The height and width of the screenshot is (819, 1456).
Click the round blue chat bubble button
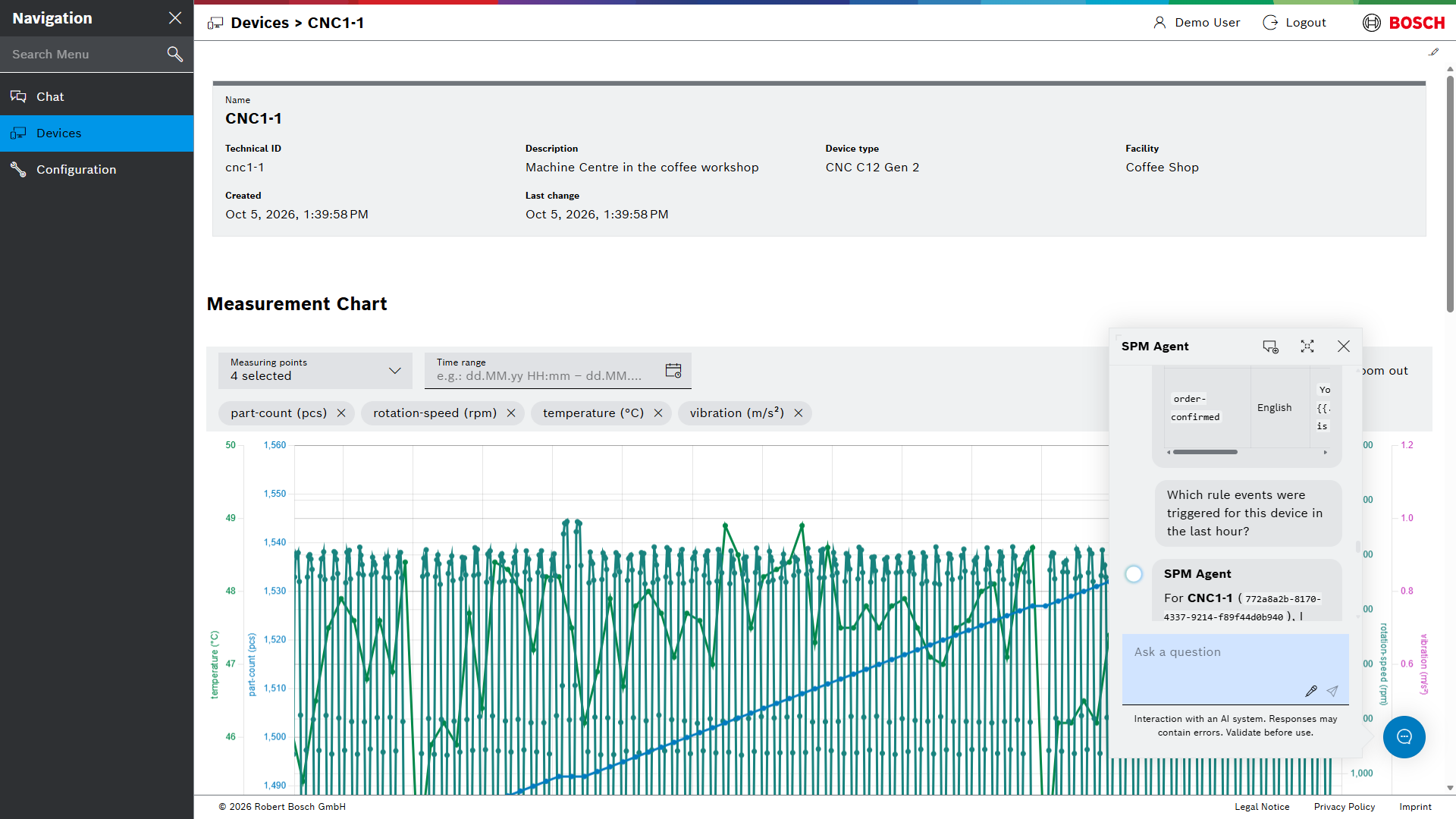tap(1404, 737)
